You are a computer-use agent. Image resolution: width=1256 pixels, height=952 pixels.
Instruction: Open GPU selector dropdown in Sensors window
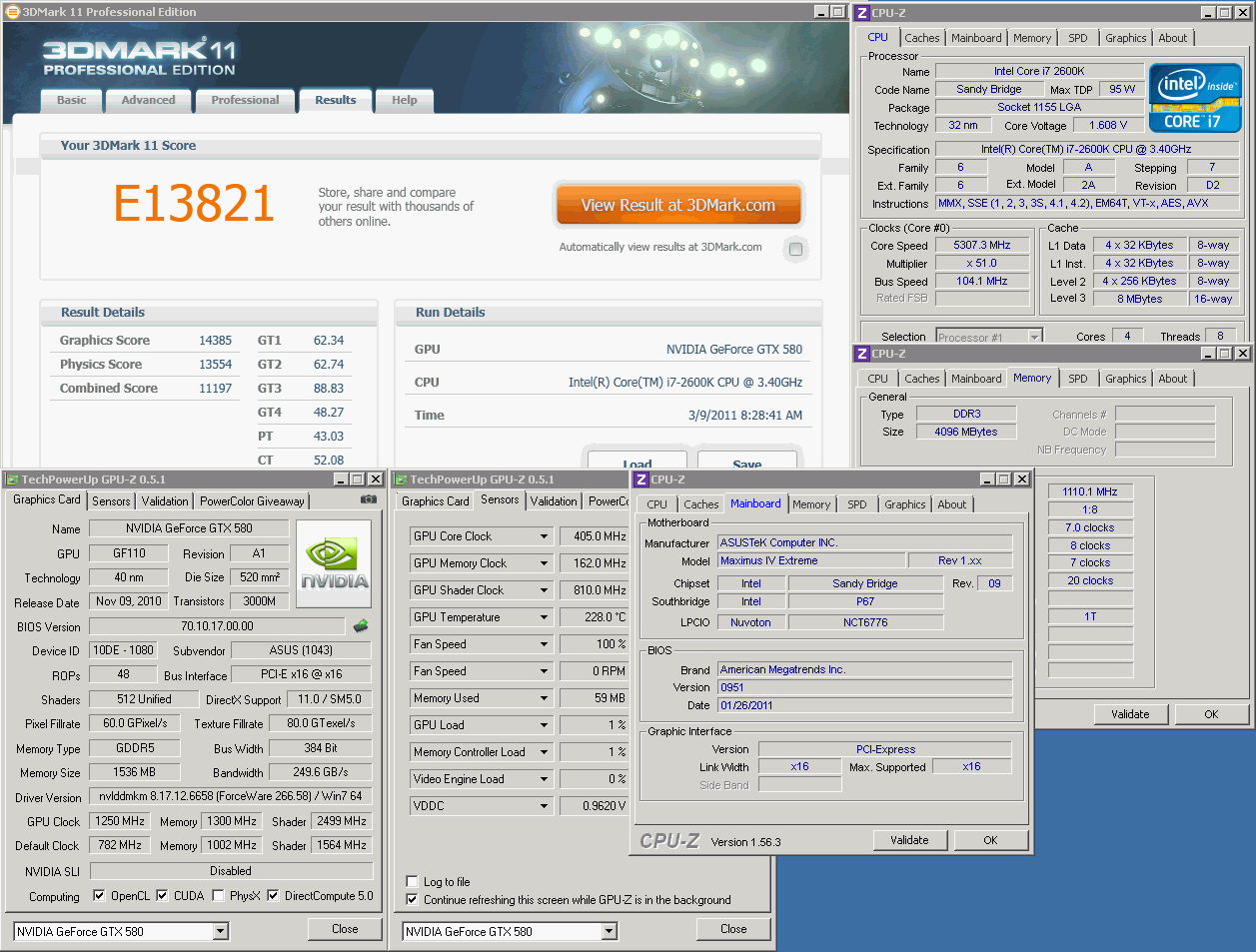click(610, 931)
